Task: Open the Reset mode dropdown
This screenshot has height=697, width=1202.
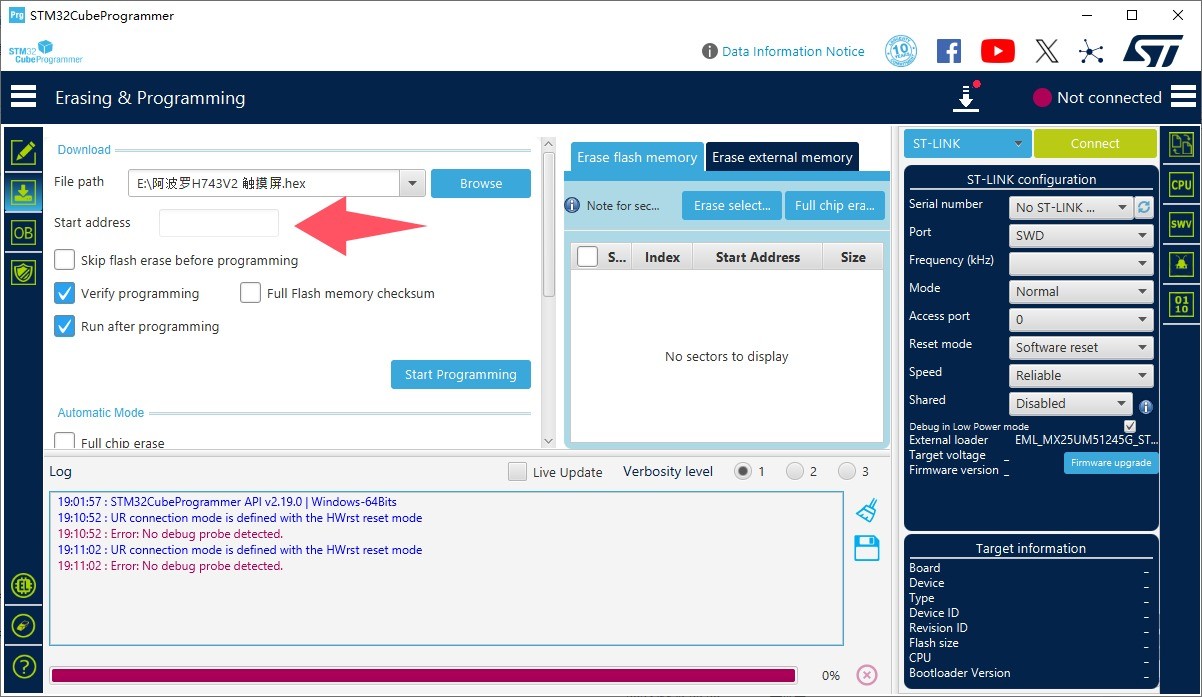Action: pos(1080,348)
